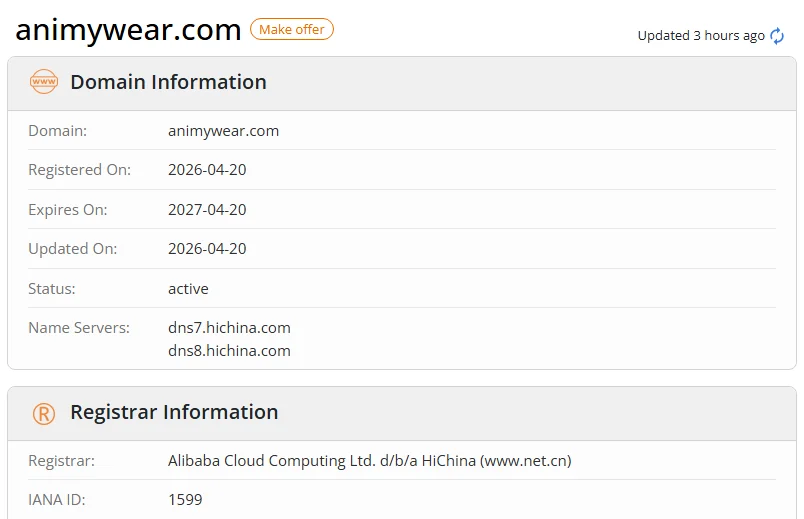
Task: Select the Domain value animymewear.com
Action: point(224,131)
